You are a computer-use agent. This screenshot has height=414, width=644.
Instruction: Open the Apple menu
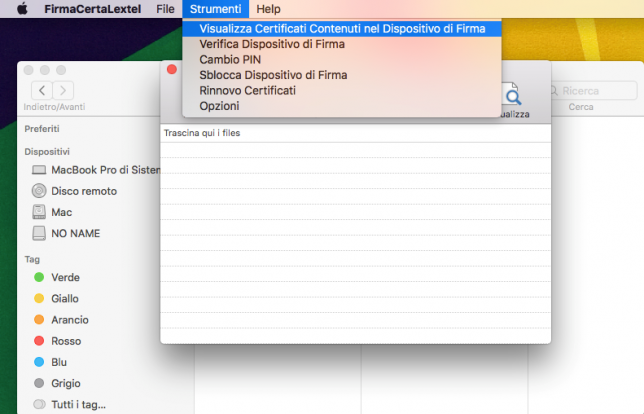pos(22,9)
